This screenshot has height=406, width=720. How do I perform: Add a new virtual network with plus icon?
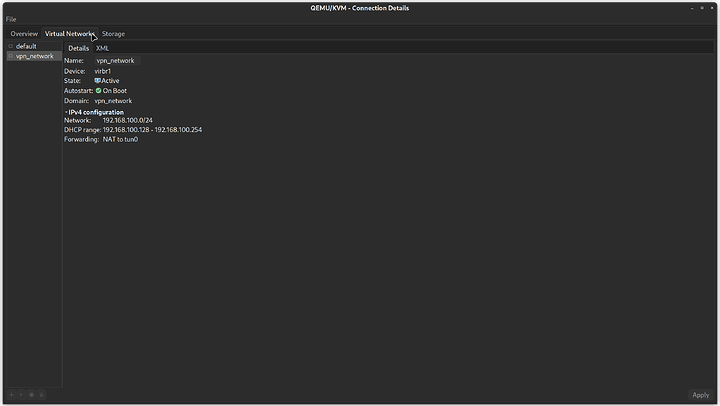(x=11, y=395)
